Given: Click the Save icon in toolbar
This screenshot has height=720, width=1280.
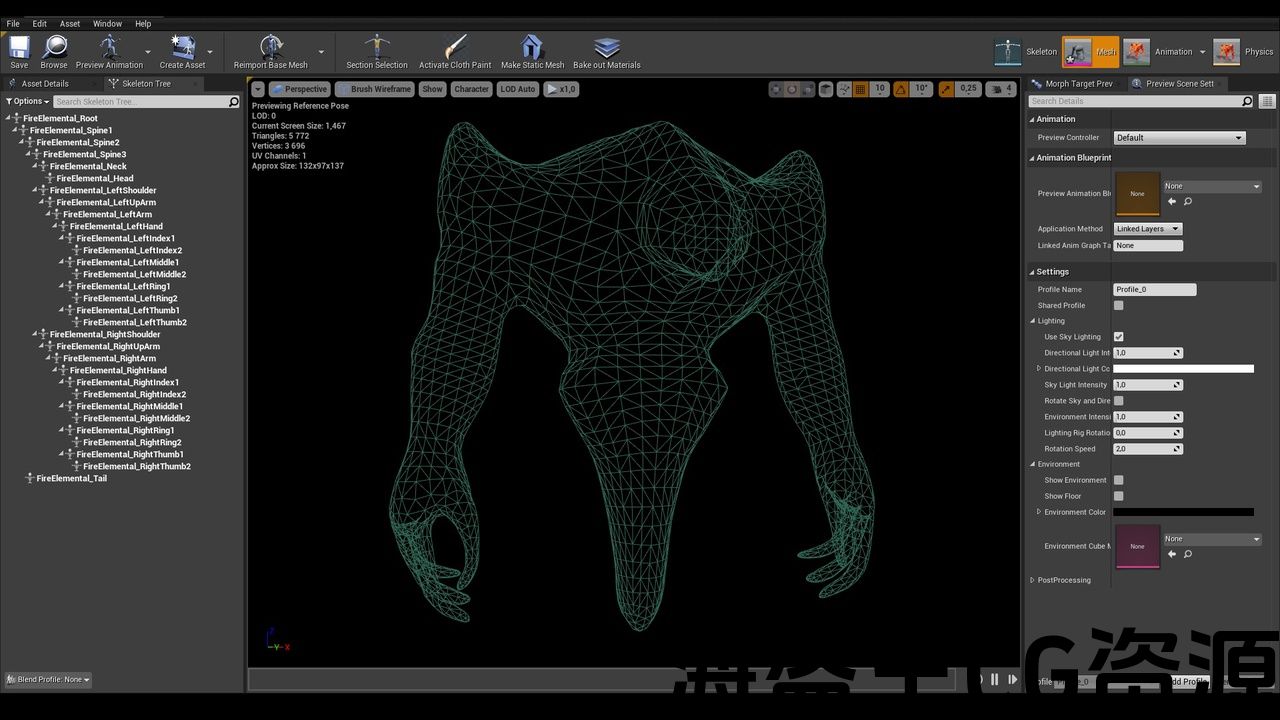Looking at the screenshot, I should [x=19, y=48].
